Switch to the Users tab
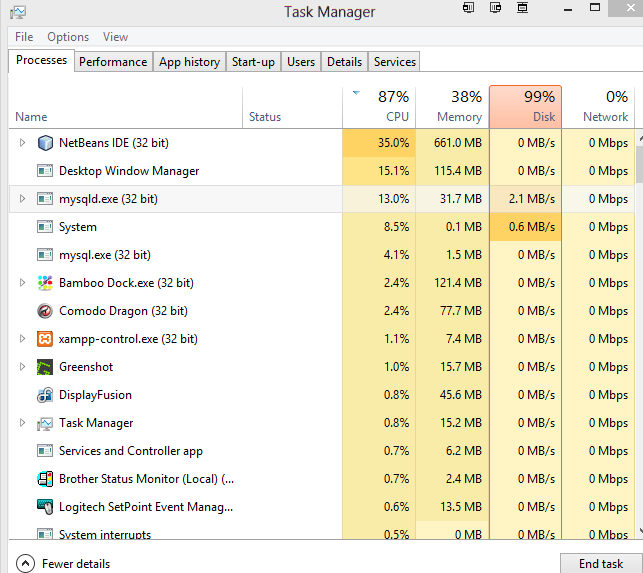643x573 pixels. [x=301, y=62]
